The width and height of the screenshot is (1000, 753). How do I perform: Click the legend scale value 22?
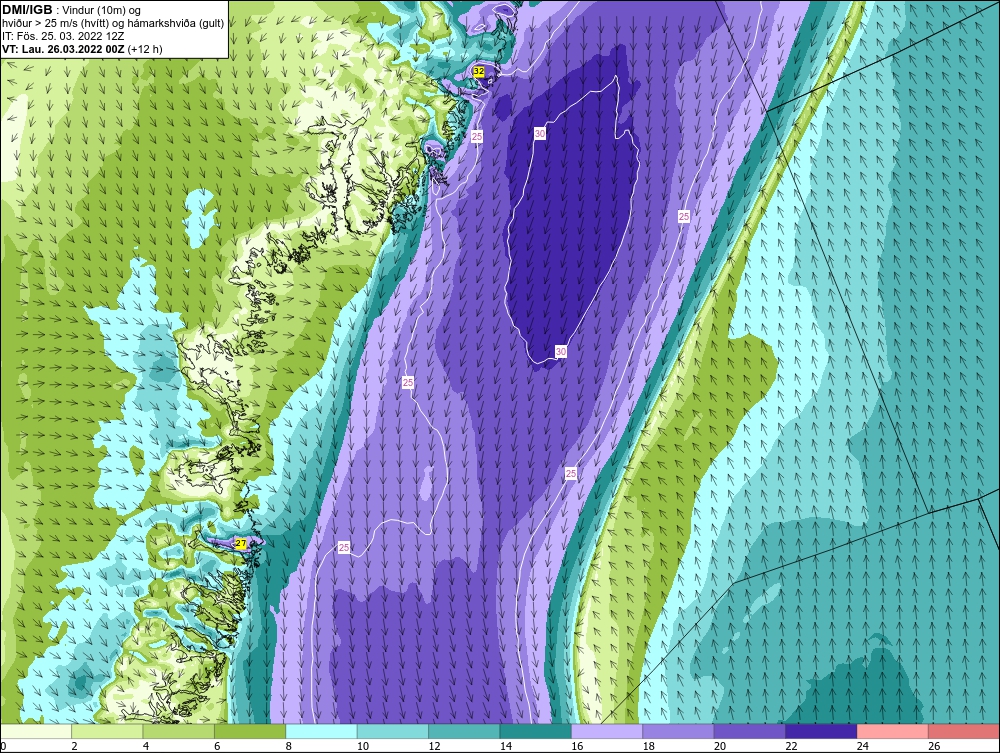pyautogui.click(x=791, y=746)
